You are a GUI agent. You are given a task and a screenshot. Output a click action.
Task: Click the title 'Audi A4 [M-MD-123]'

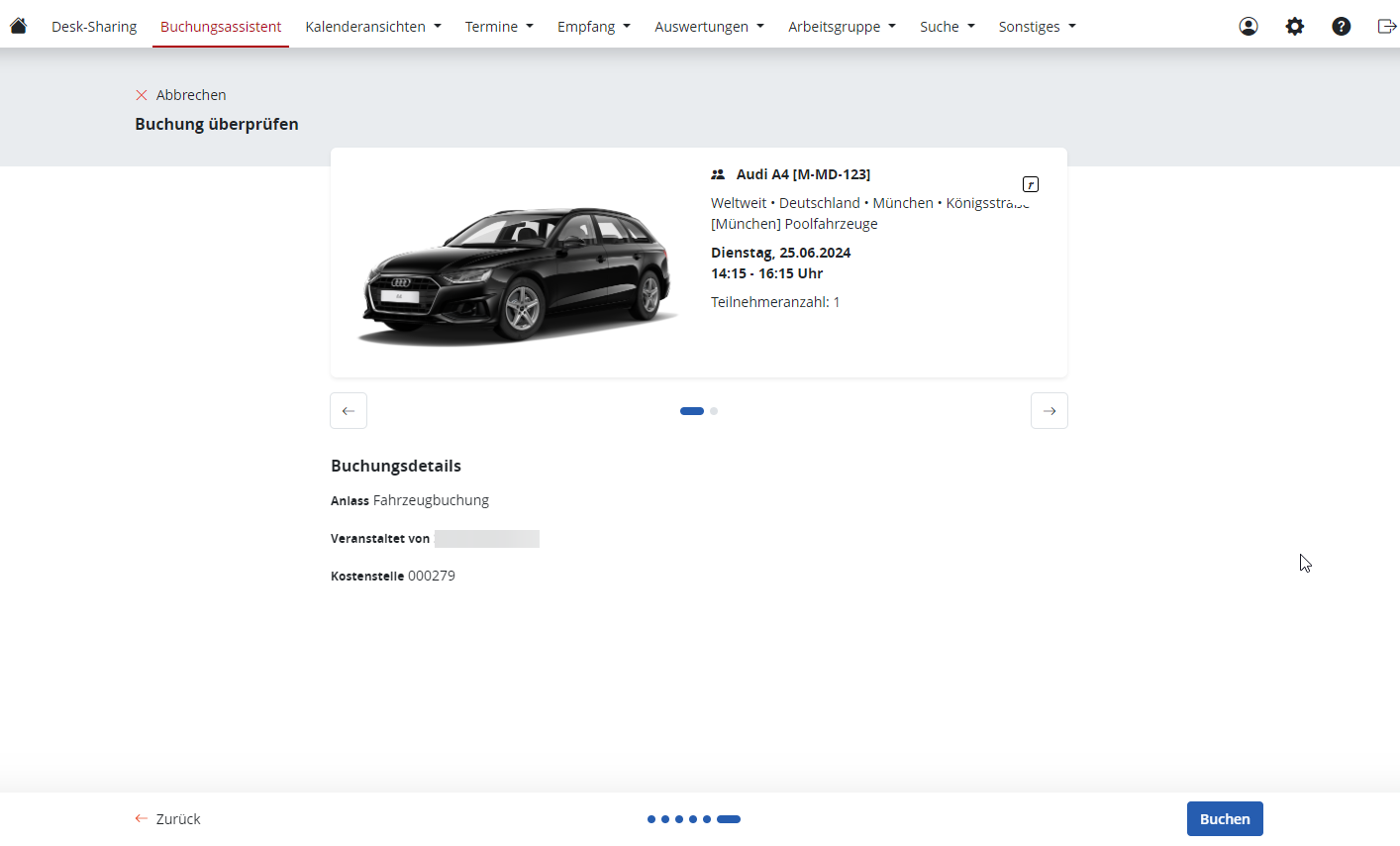tap(803, 174)
